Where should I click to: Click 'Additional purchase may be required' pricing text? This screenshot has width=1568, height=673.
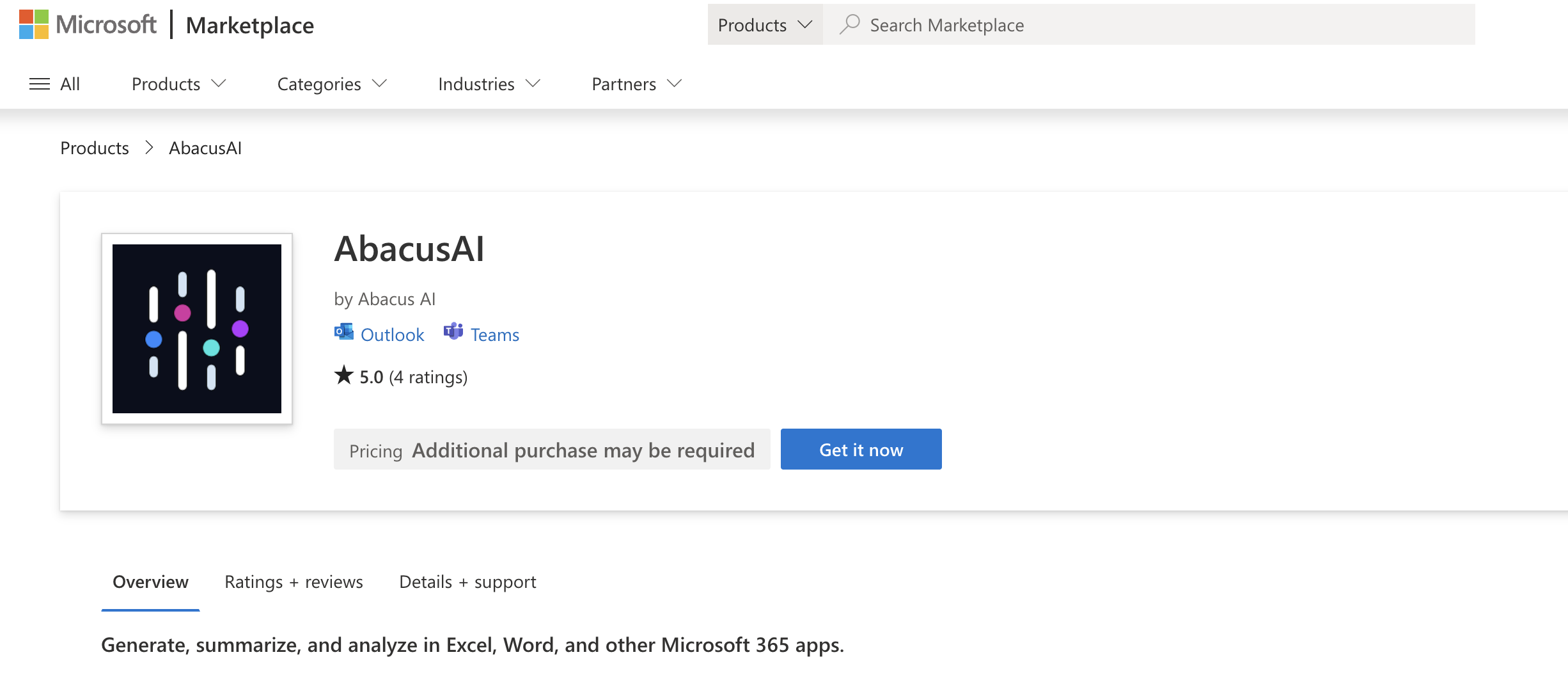click(x=583, y=450)
